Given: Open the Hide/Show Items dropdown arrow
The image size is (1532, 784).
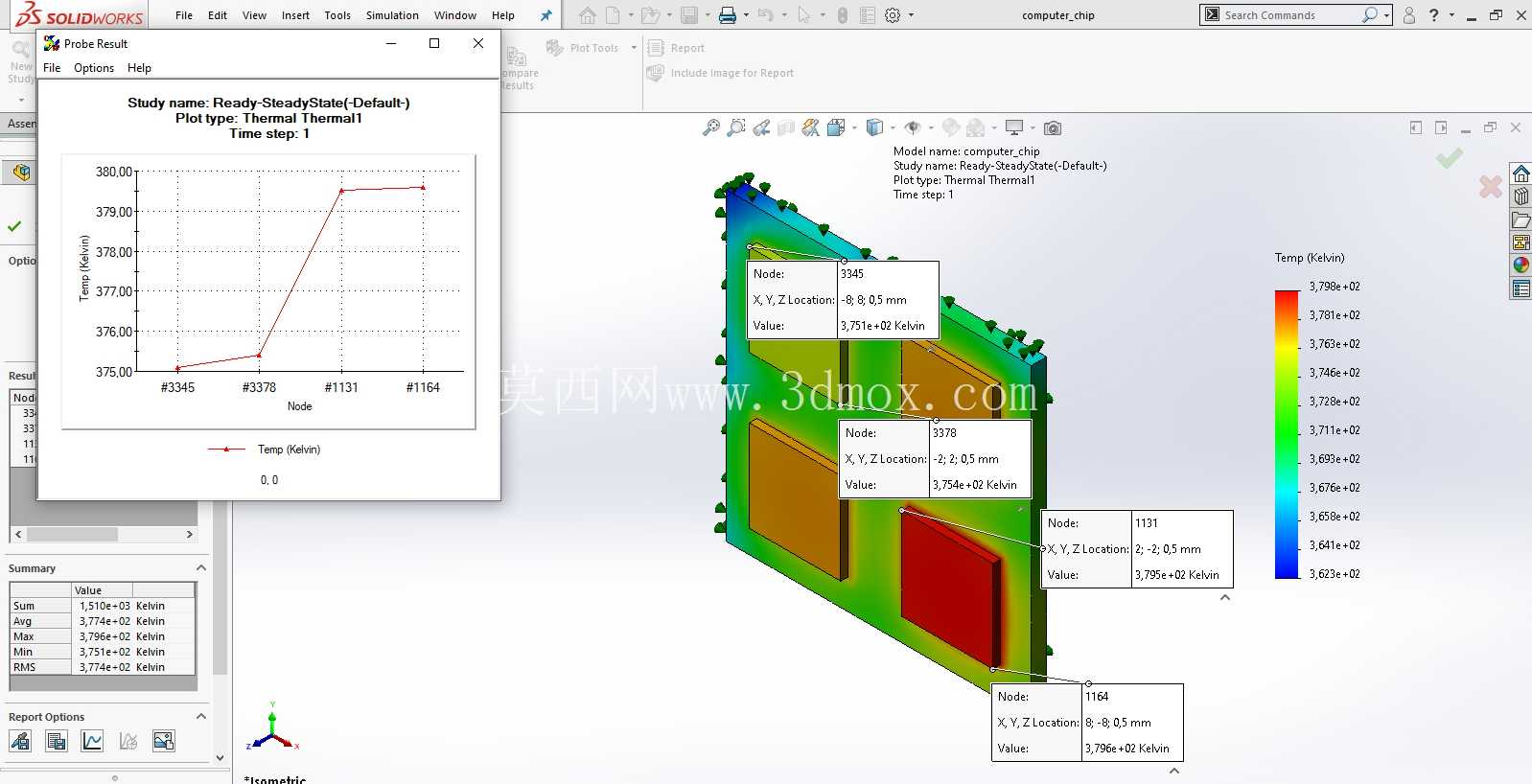Looking at the screenshot, I should click(x=931, y=127).
